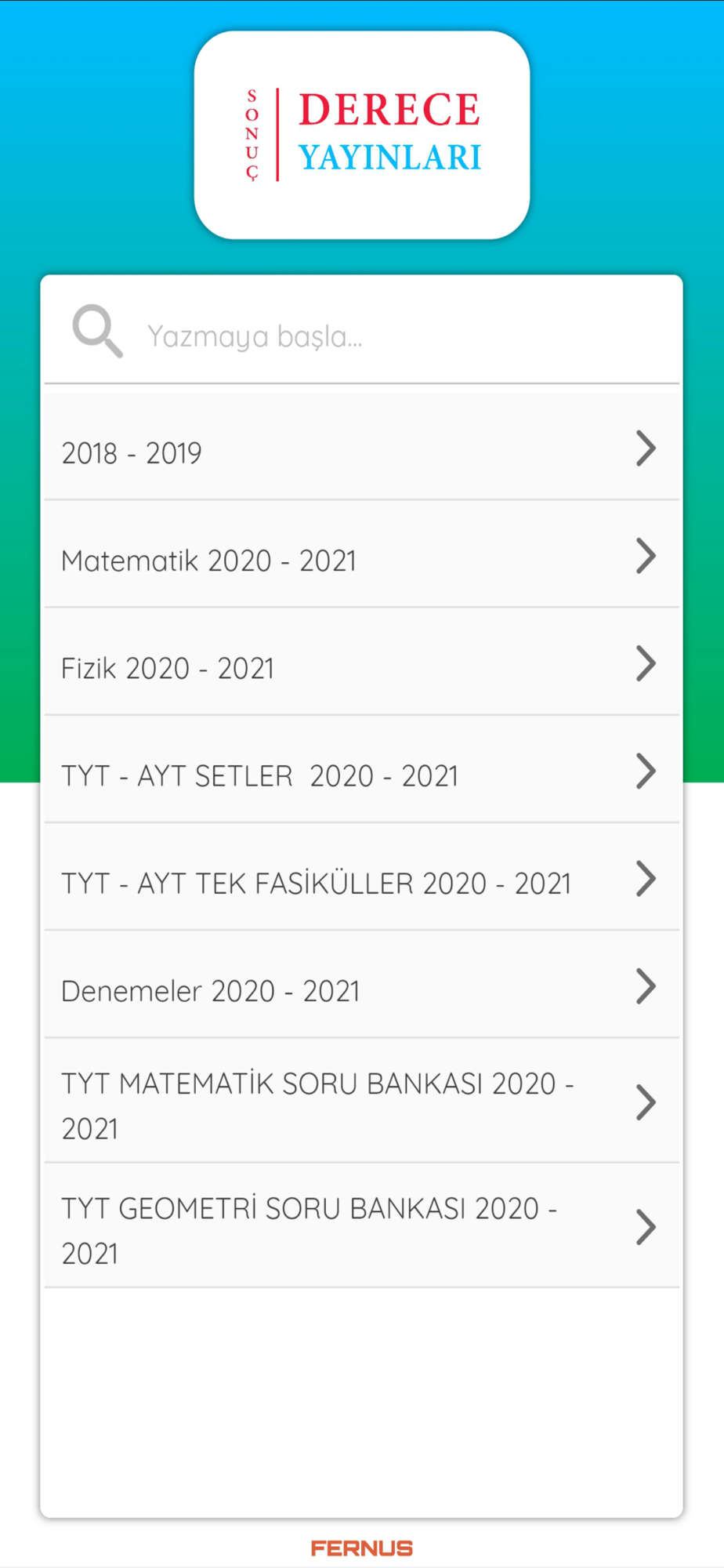Viewport: 724px width, 1568px height.
Task: Click the magnifying glass search icon
Action: 97,331
